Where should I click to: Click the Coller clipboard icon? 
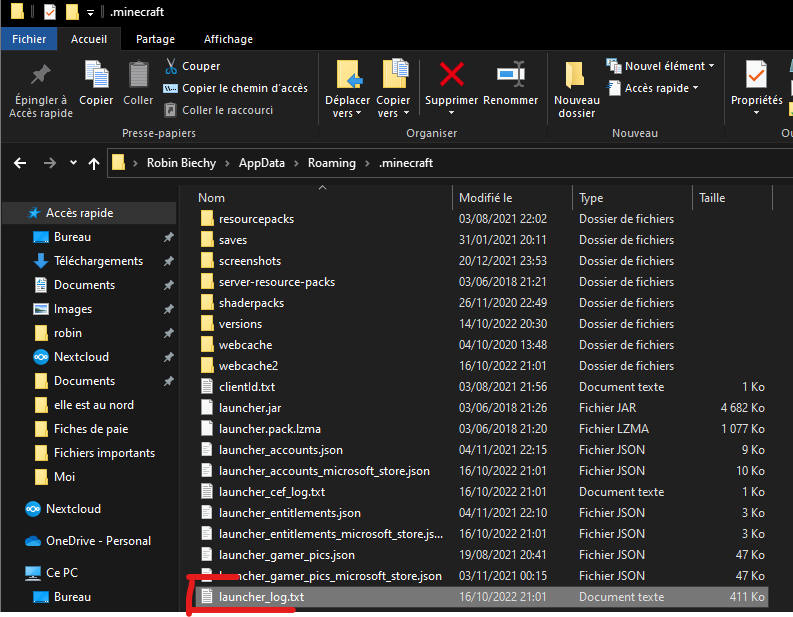[x=138, y=75]
